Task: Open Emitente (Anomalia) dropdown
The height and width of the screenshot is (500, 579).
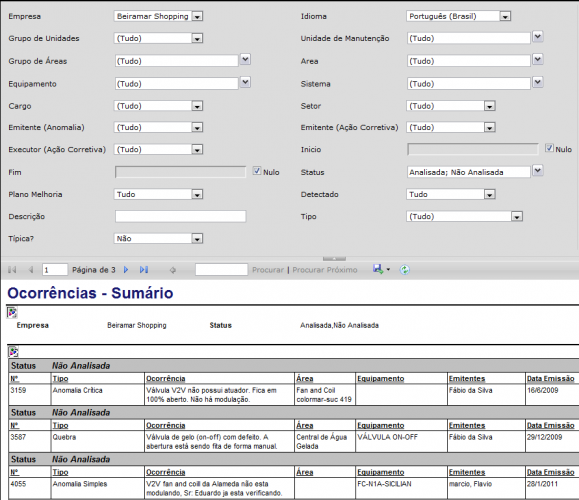Action: pos(197,128)
